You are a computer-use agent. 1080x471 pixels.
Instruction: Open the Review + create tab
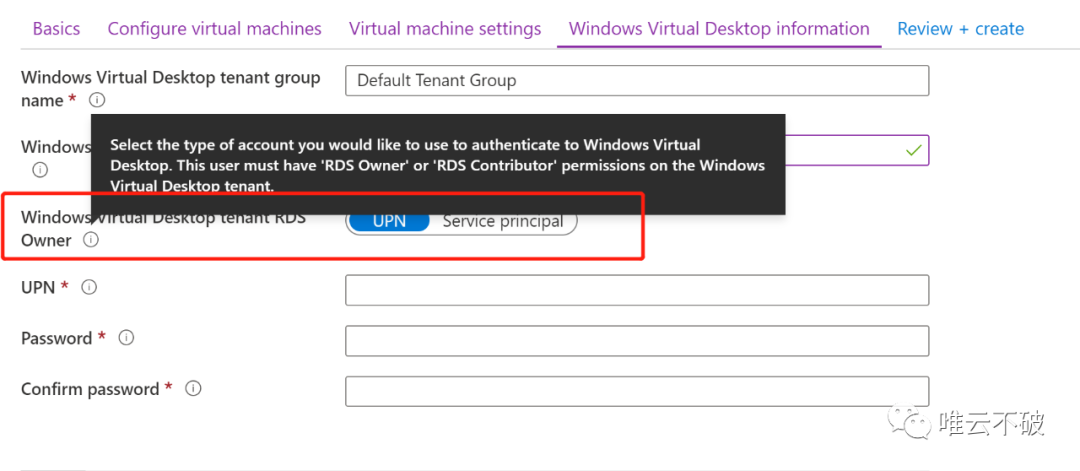coord(960,29)
